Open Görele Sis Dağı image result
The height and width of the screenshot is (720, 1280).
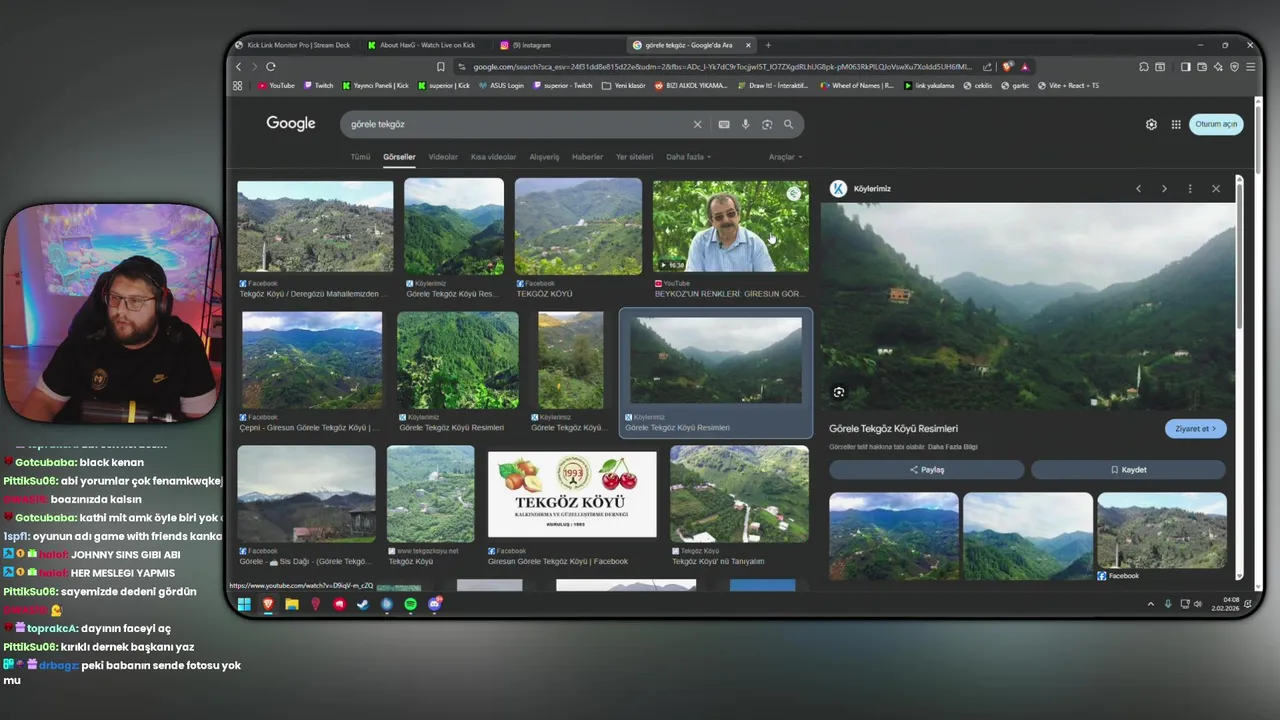[306, 494]
